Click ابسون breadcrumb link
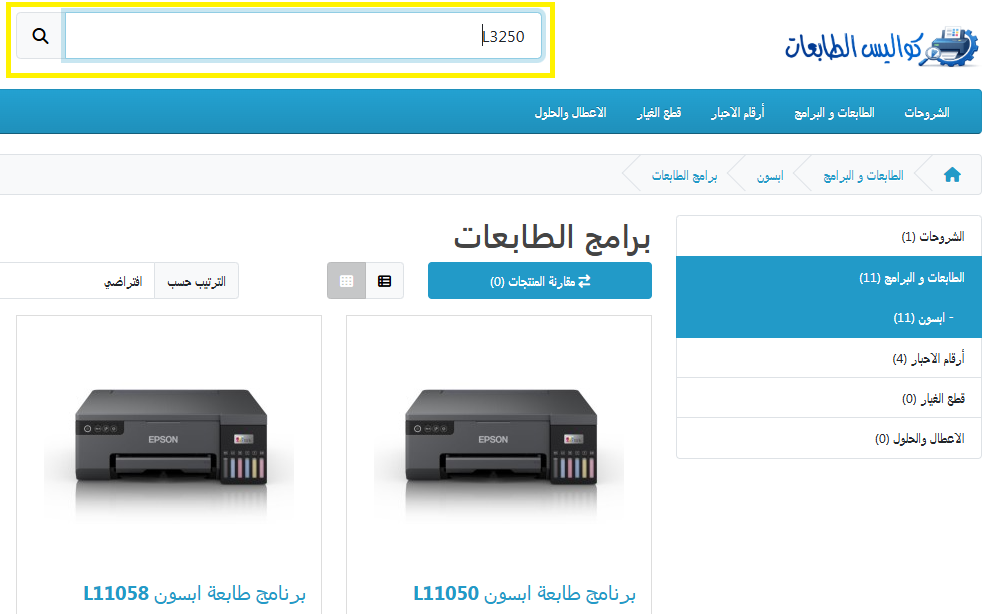 769,175
